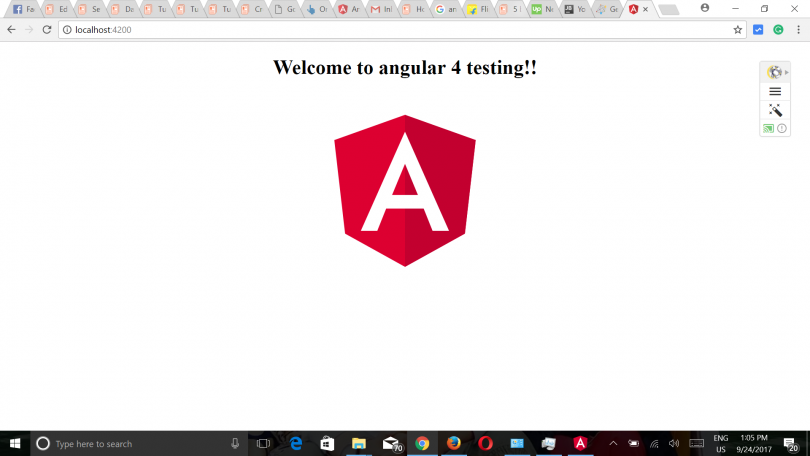Open the blue extension icon in toolbar

[758, 30]
